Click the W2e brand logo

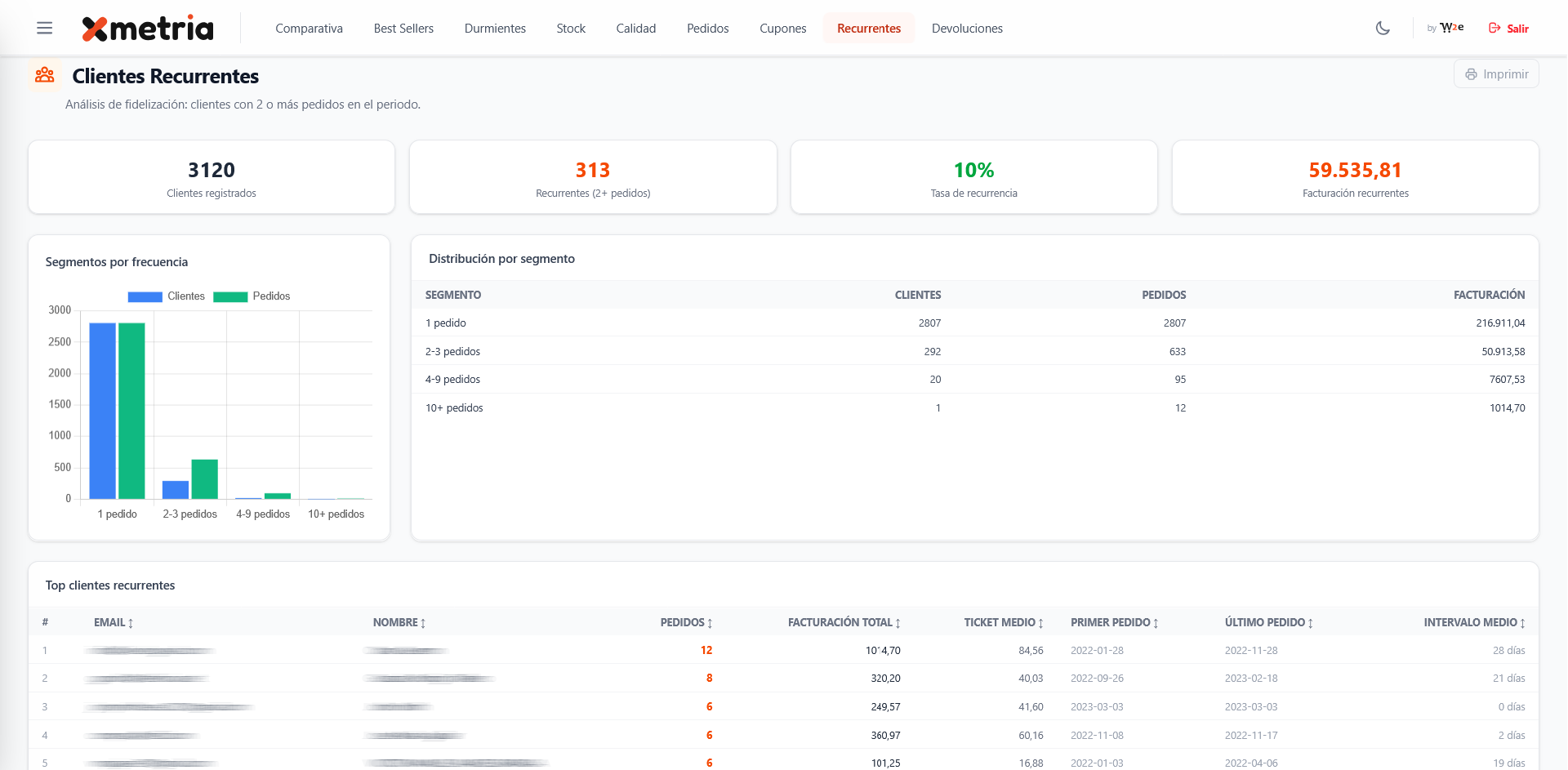tap(1450, 28)
